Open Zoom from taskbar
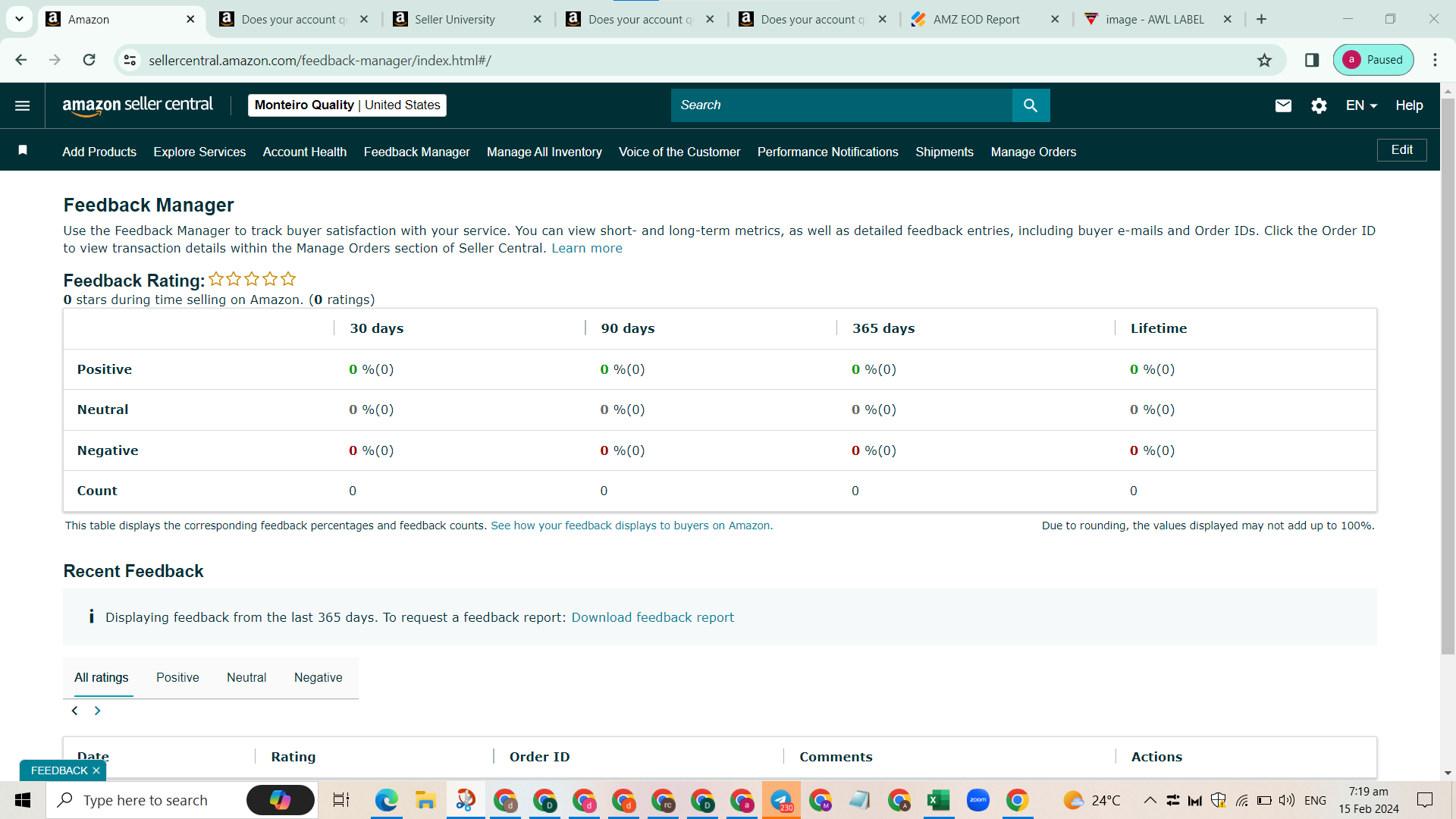Image resolution: width=1456 pixels, height=819 pixels. click(x=978, y=800)
